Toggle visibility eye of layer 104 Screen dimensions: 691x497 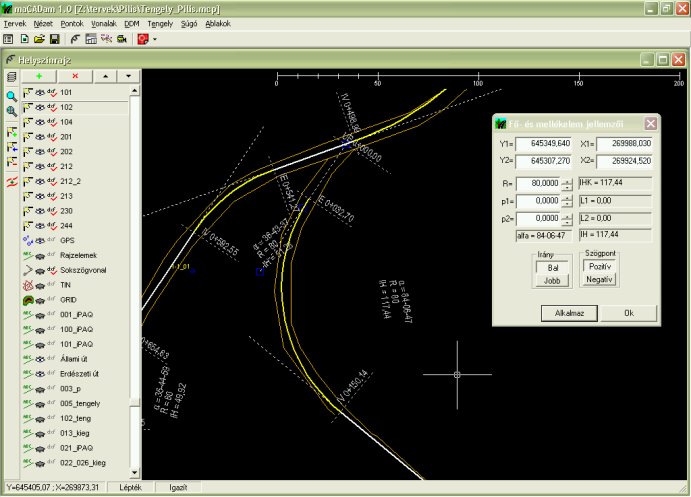click(40, 122)
